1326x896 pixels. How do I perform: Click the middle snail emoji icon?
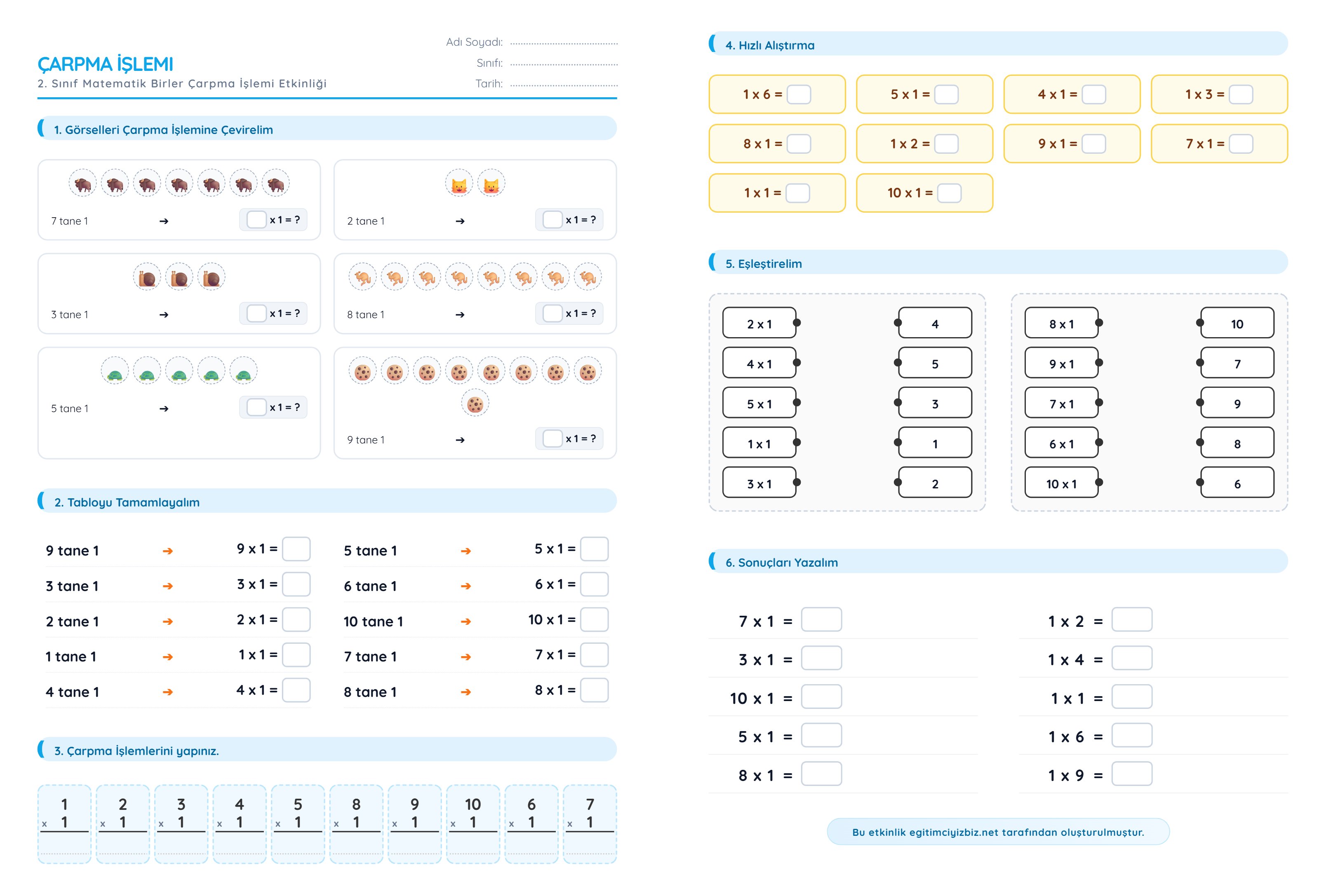pyautogui.click(x=179, y=278)
